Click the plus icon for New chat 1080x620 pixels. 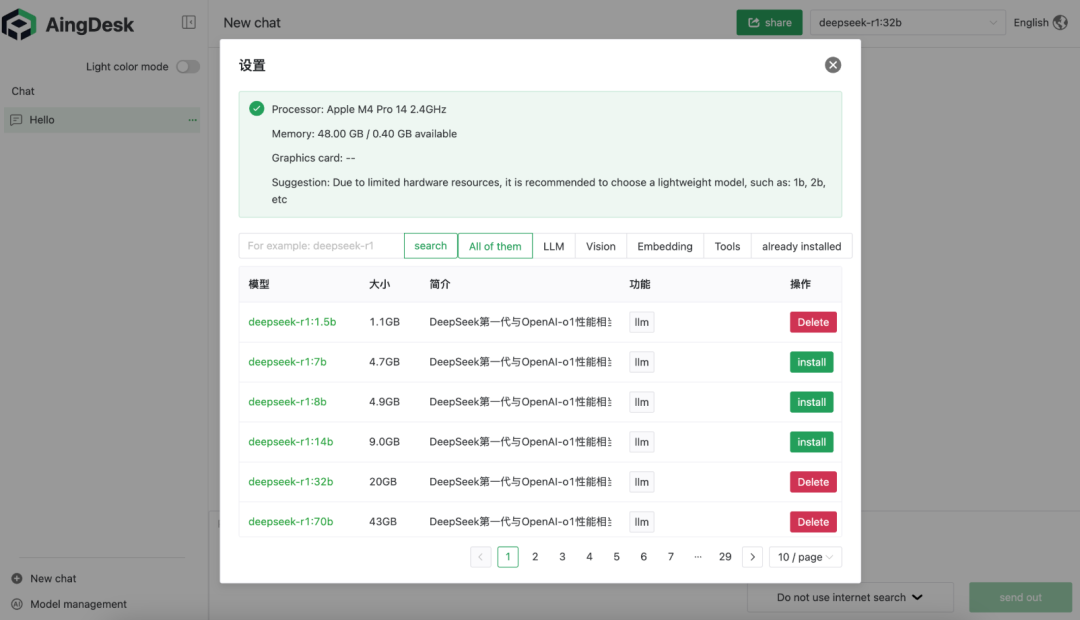point(14,578)
